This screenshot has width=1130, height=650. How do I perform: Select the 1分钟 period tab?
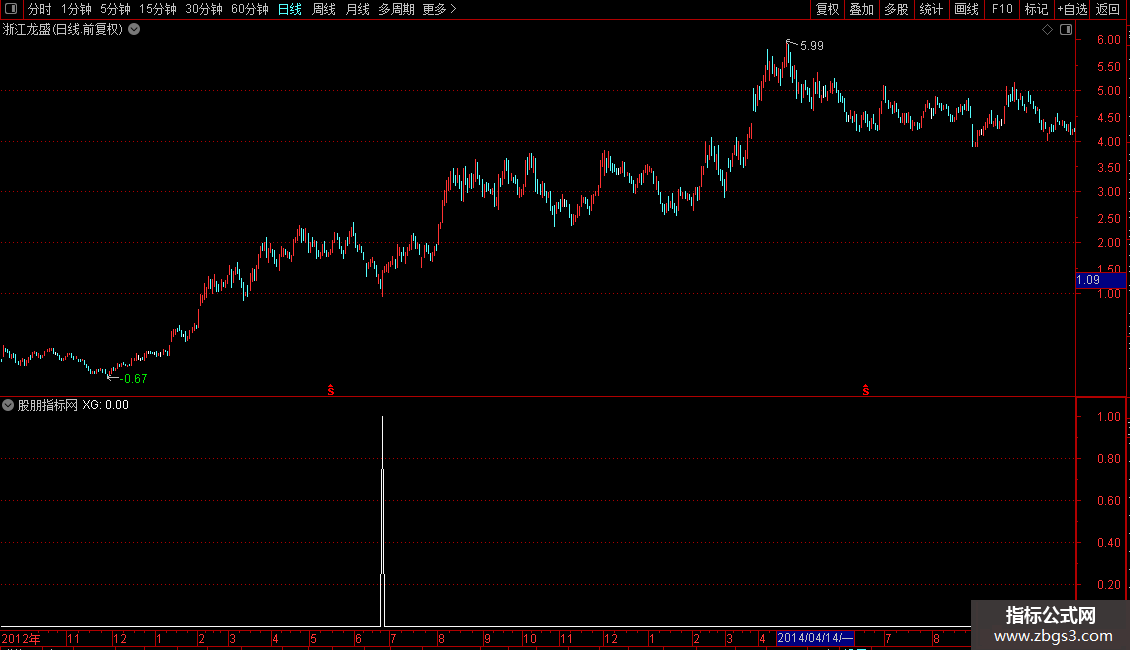click(x=76, y=9)
